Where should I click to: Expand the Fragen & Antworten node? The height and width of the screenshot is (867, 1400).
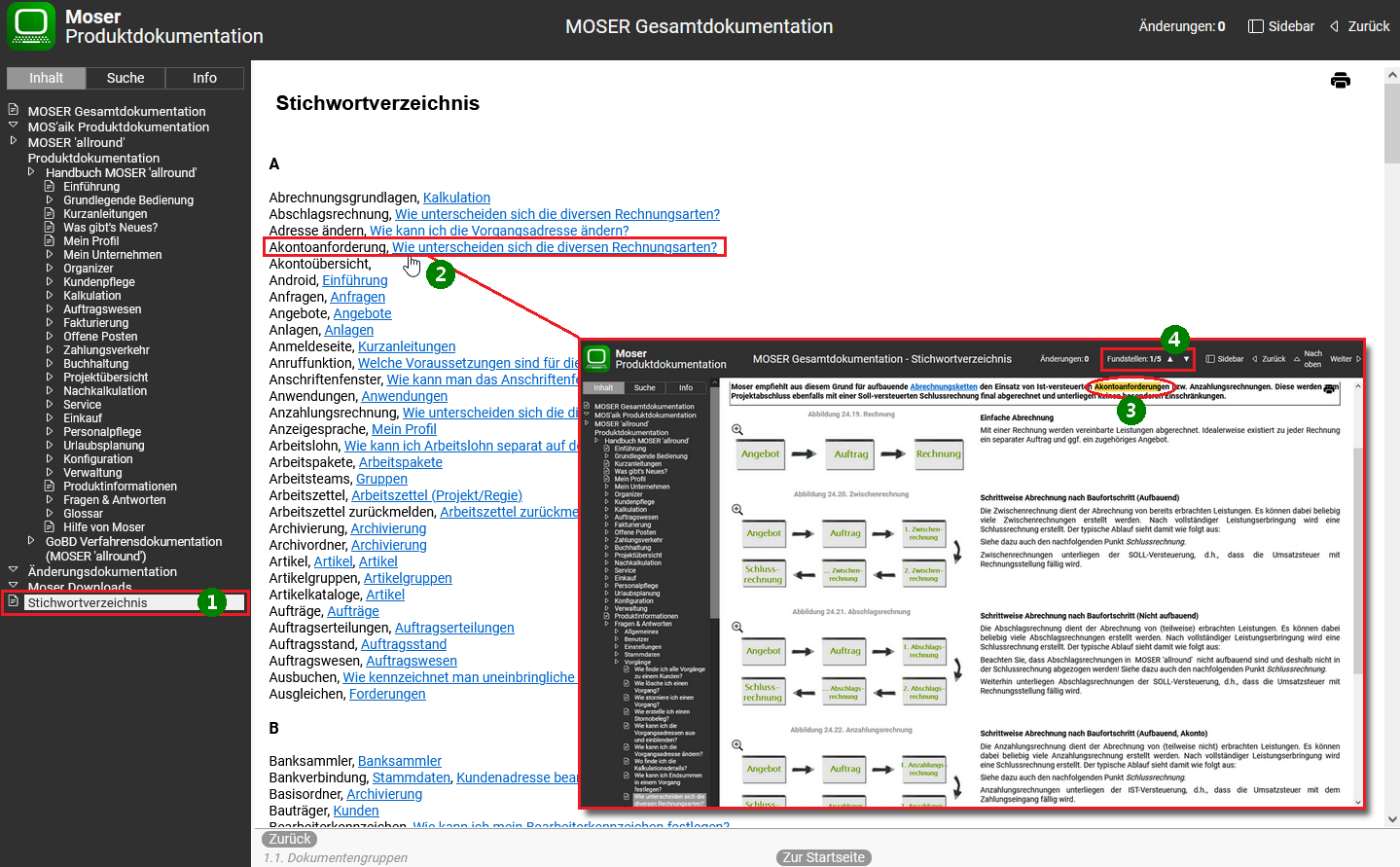[x=50, y=499]
